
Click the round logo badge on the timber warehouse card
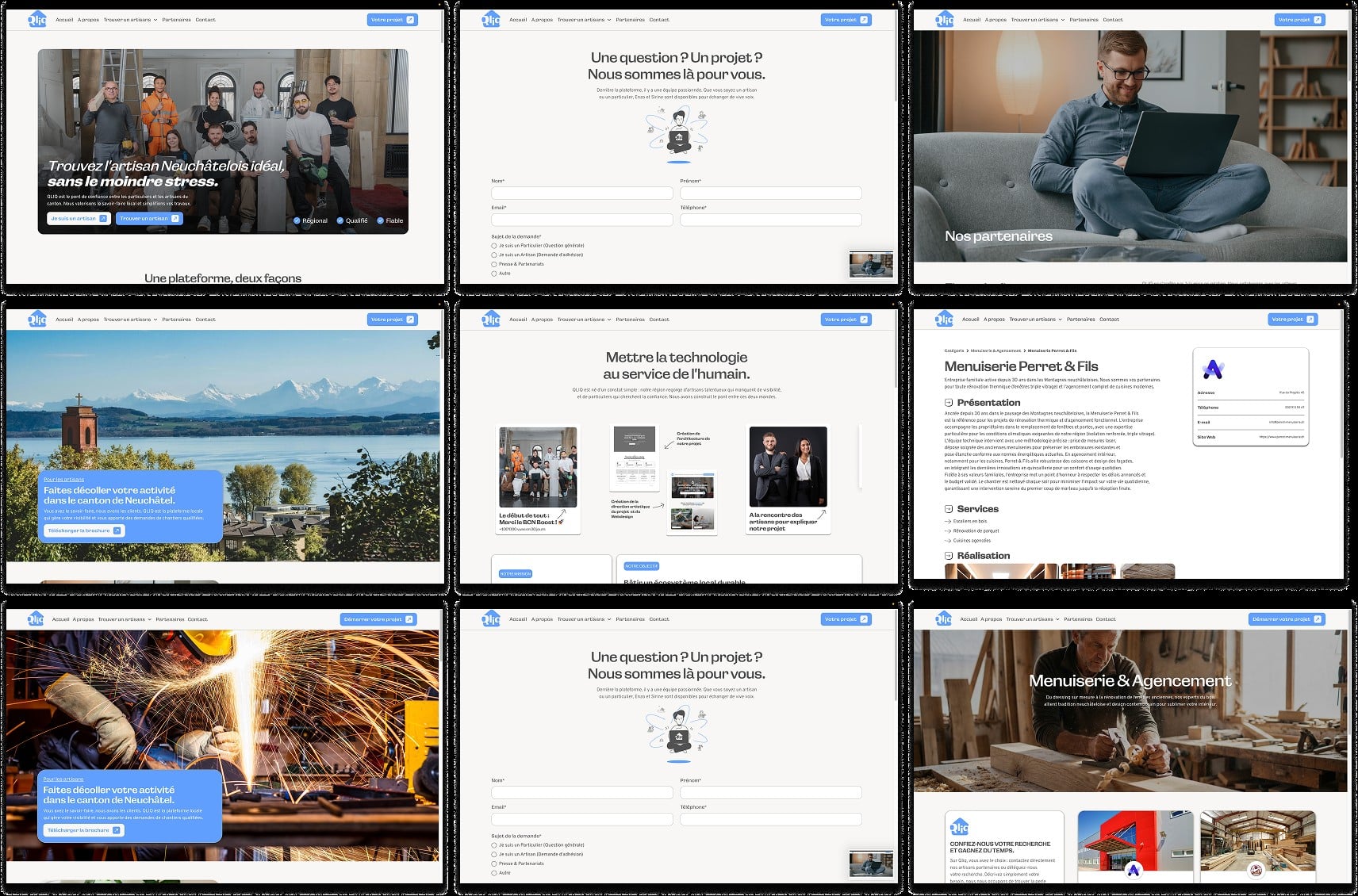pos(1256,870)
